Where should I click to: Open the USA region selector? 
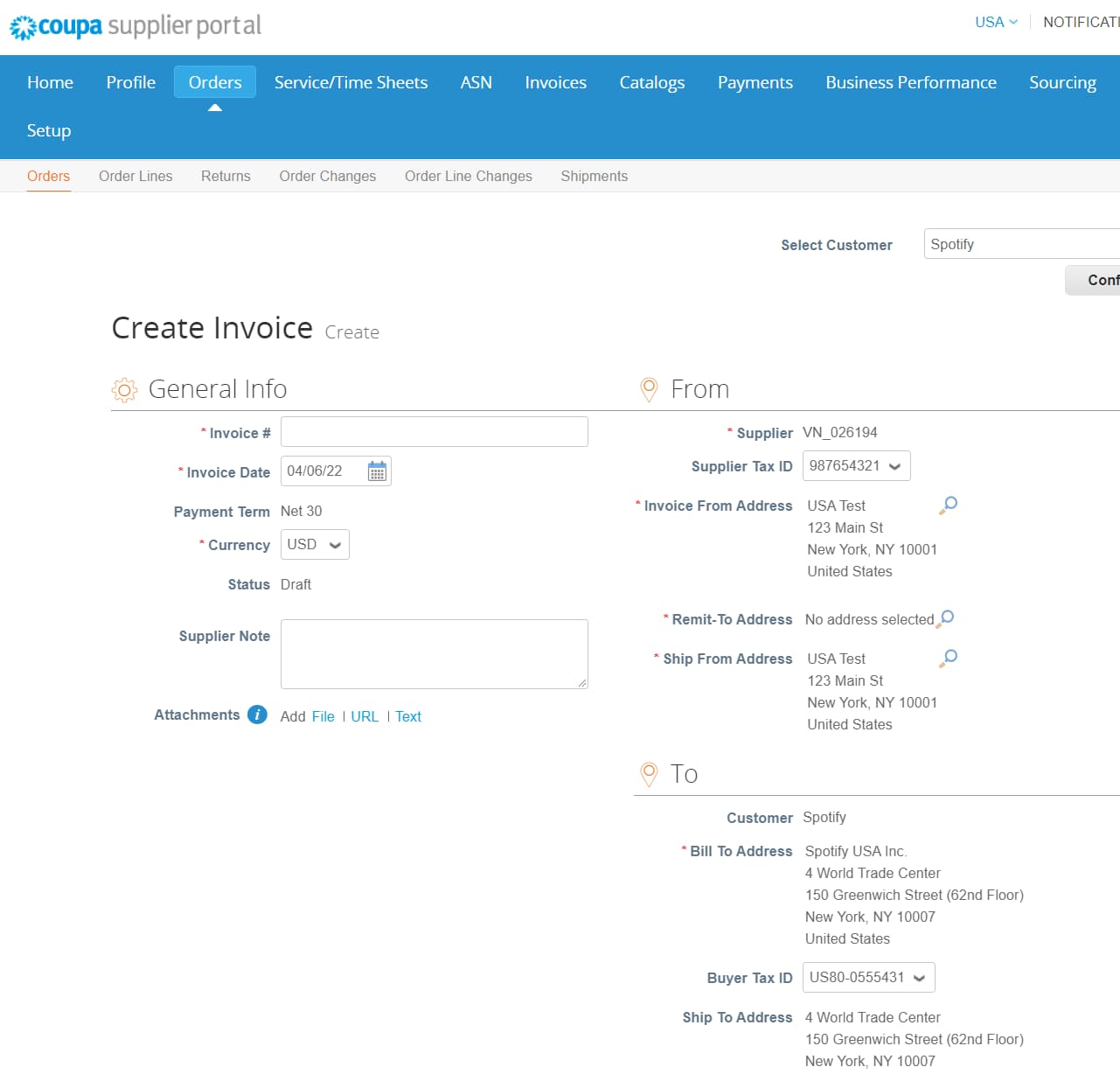click(x=995, y=22)
